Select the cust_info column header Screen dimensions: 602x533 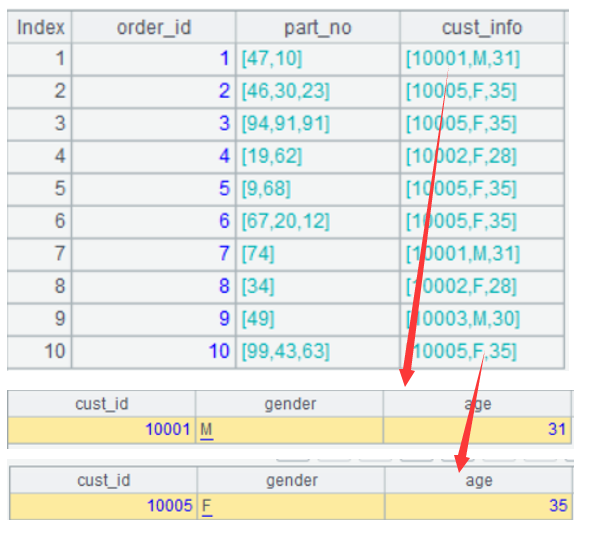coord(482,27)
